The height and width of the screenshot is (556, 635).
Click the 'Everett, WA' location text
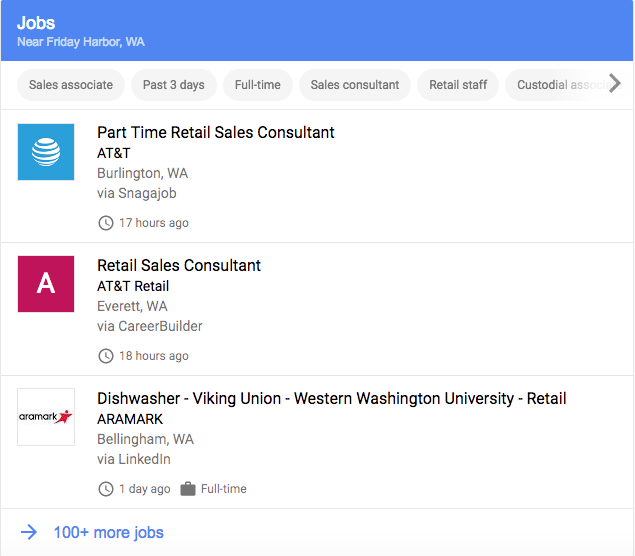coord(132,306)
